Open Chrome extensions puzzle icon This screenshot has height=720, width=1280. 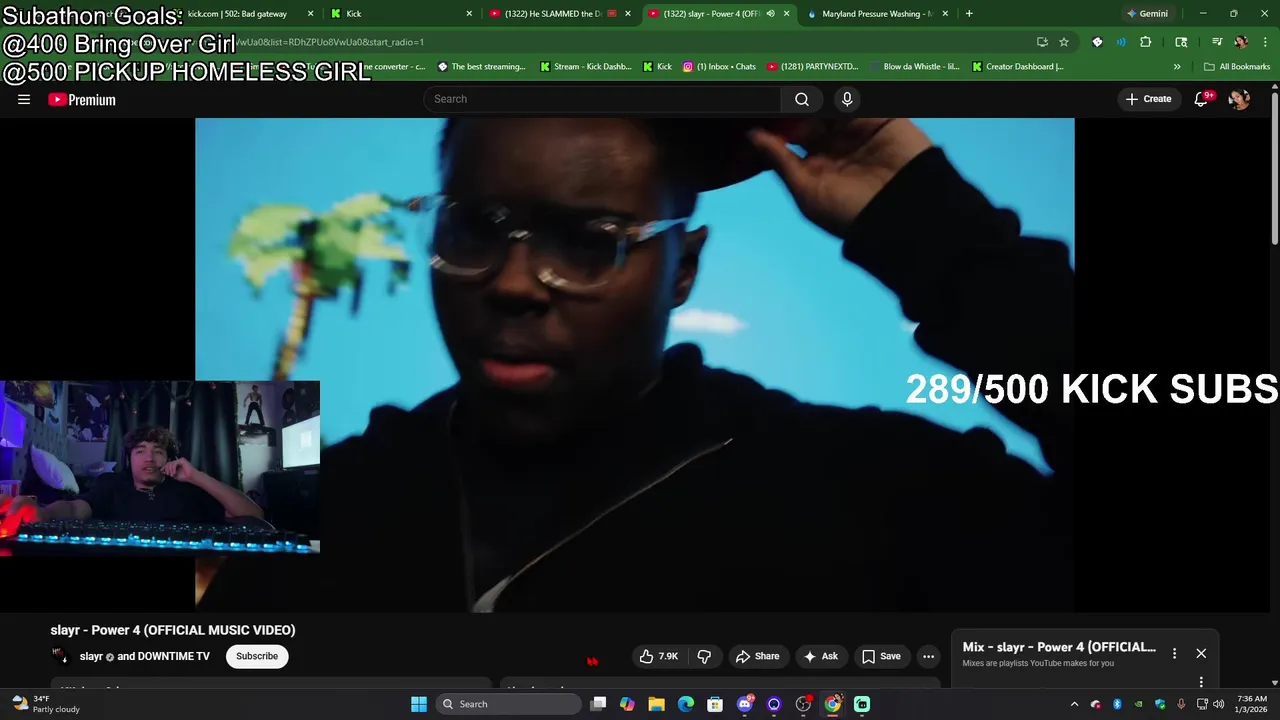coord(1145,42)
